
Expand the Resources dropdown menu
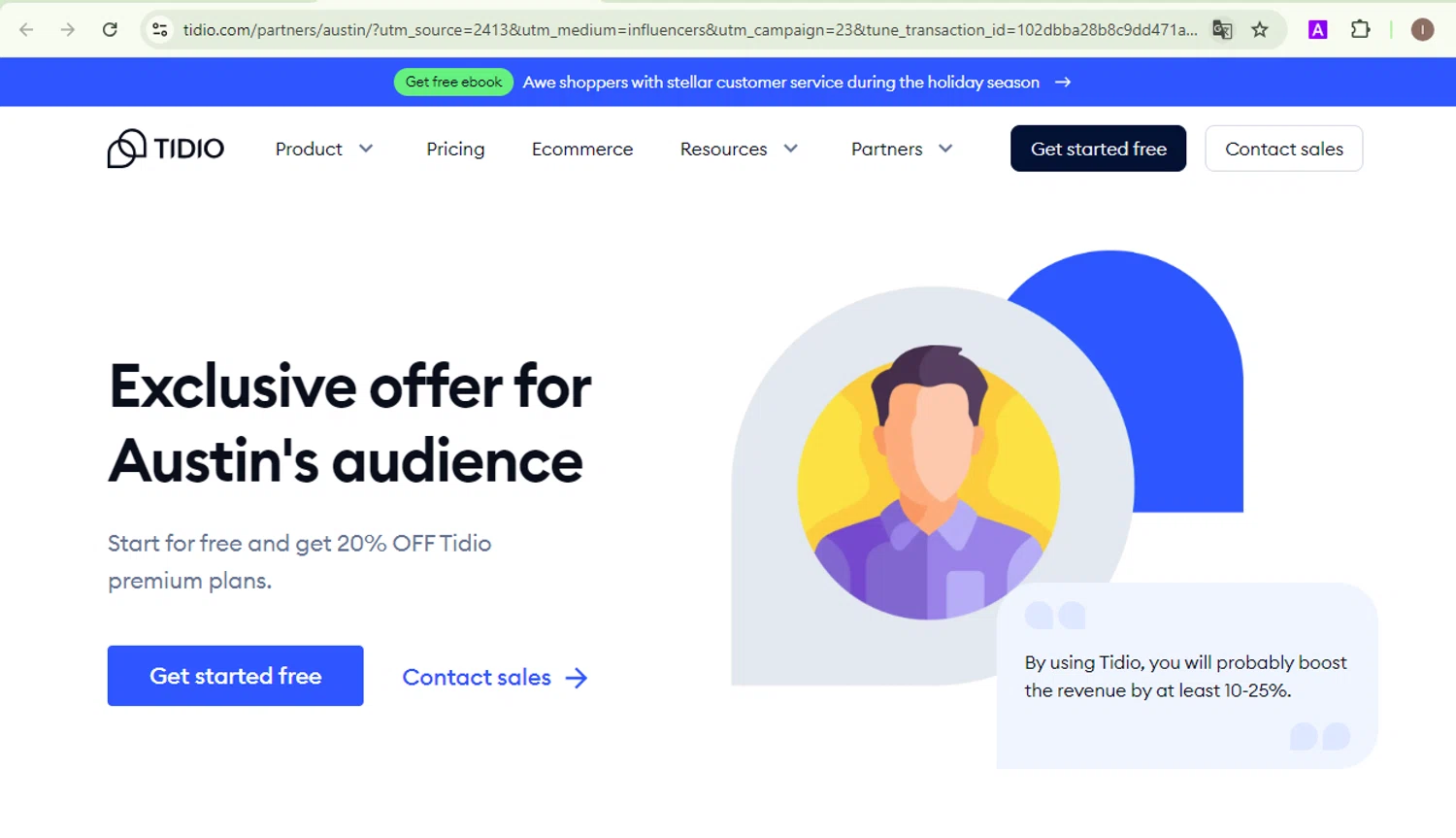pyautogui.click(x=739, y=149)
